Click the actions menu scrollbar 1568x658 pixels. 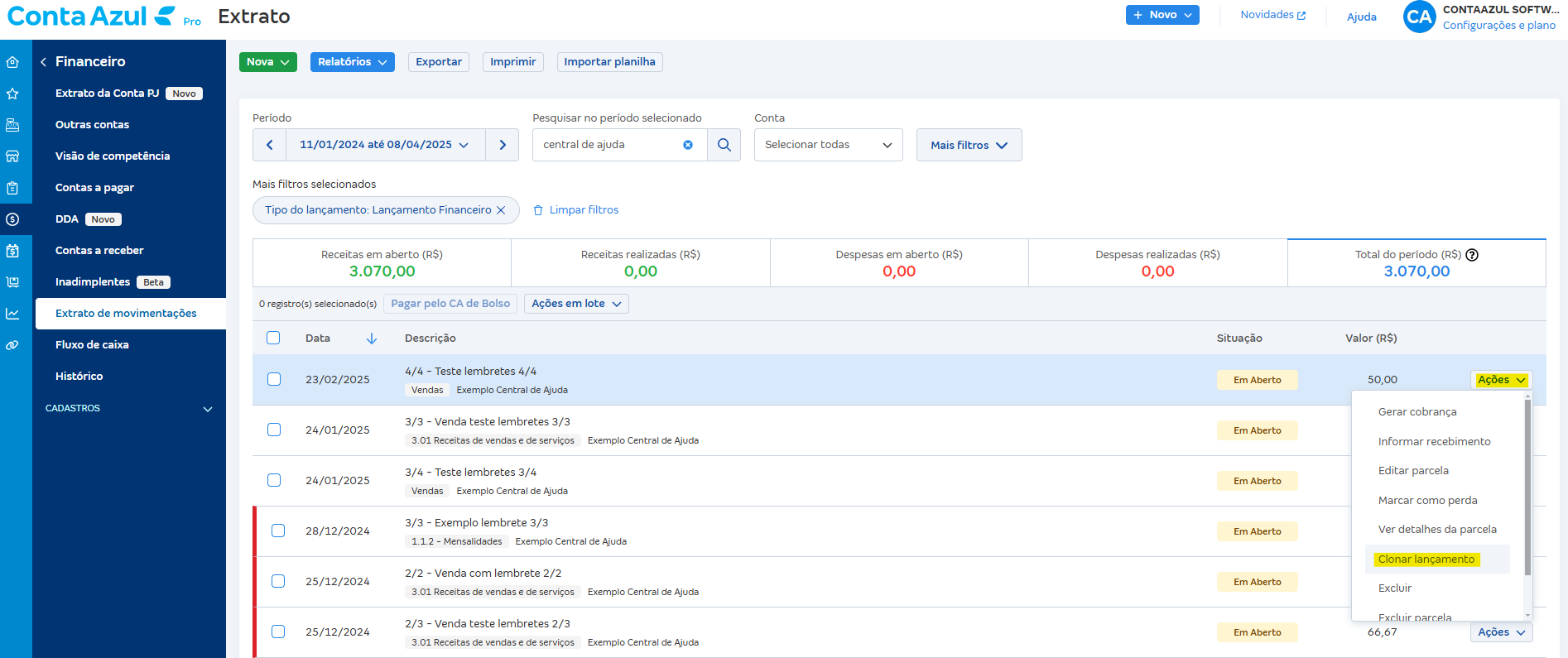click(x=1527, y=488)
